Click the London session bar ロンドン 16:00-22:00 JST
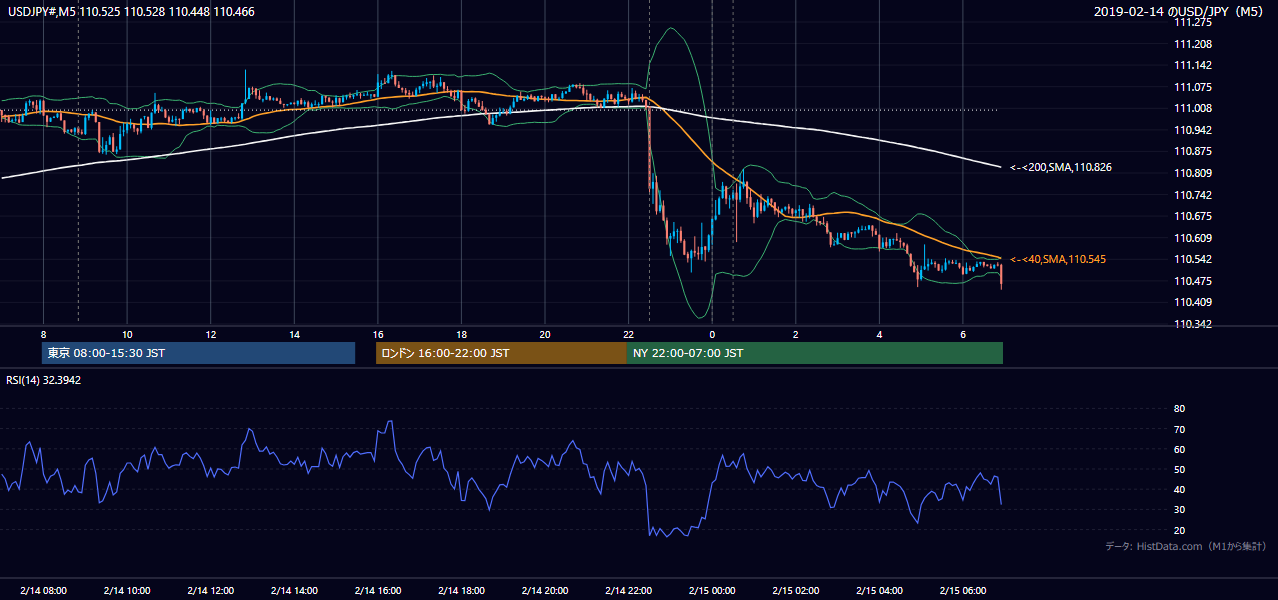The image size is (1278, 600). coord(501,353)
